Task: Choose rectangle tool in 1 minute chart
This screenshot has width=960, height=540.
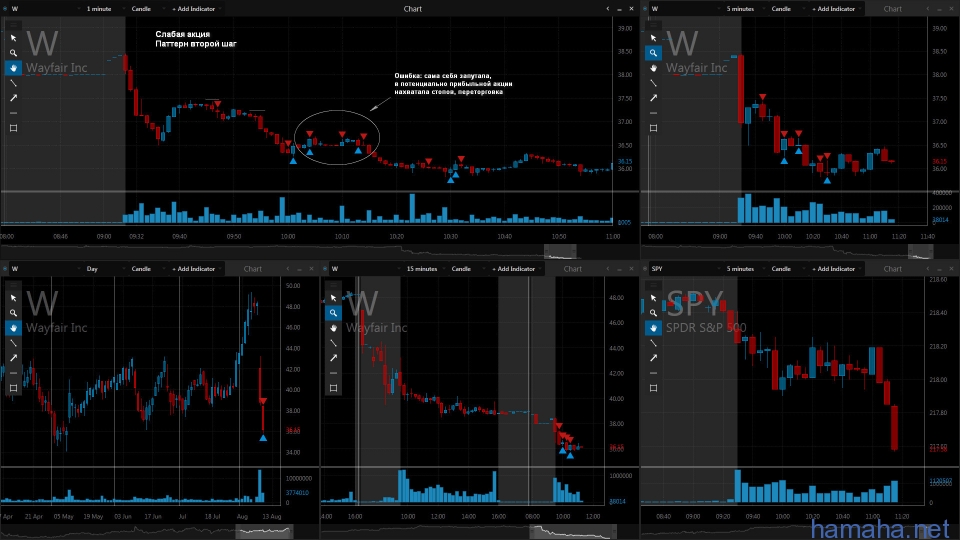Action: (13, 128)
